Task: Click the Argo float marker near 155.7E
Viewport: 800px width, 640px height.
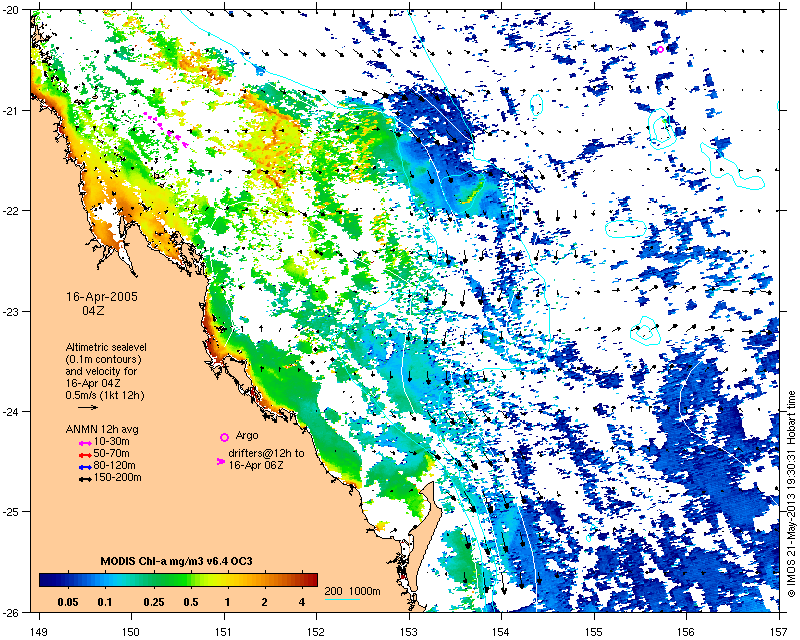Action: tap(660, 50)
